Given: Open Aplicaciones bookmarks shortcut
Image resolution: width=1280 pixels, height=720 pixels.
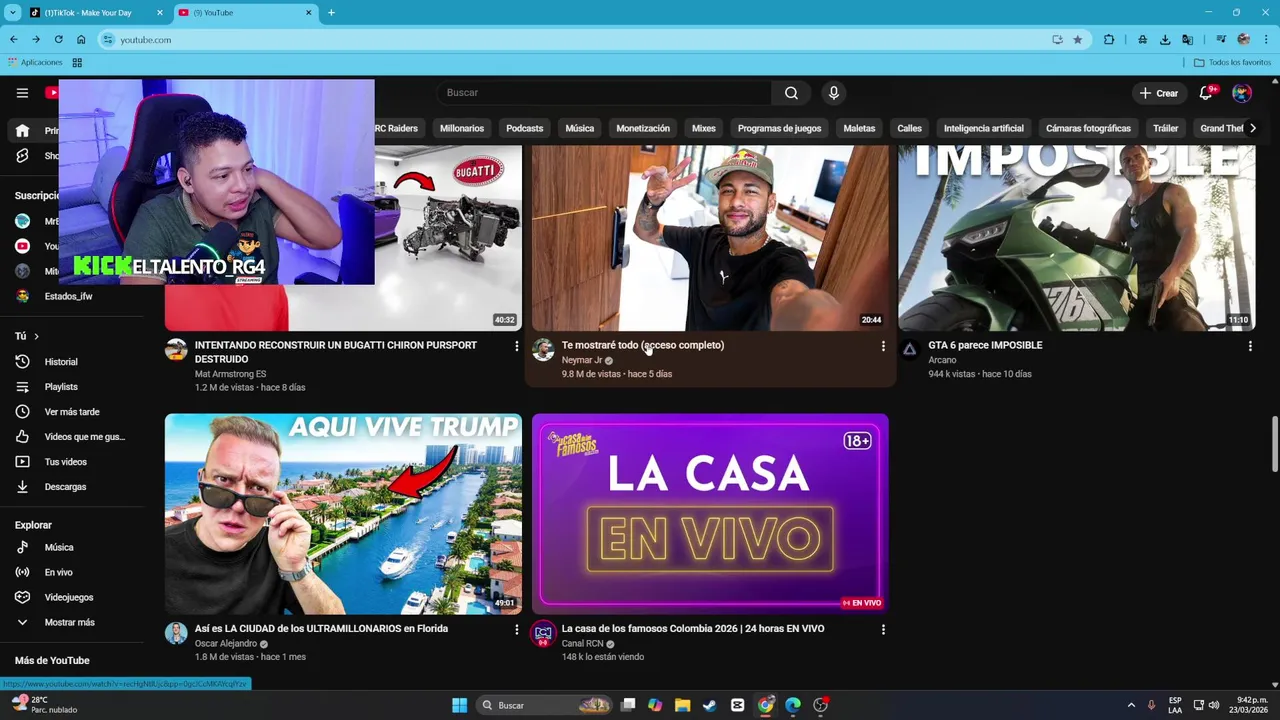Looking at the screenshot, I should 36,62.
